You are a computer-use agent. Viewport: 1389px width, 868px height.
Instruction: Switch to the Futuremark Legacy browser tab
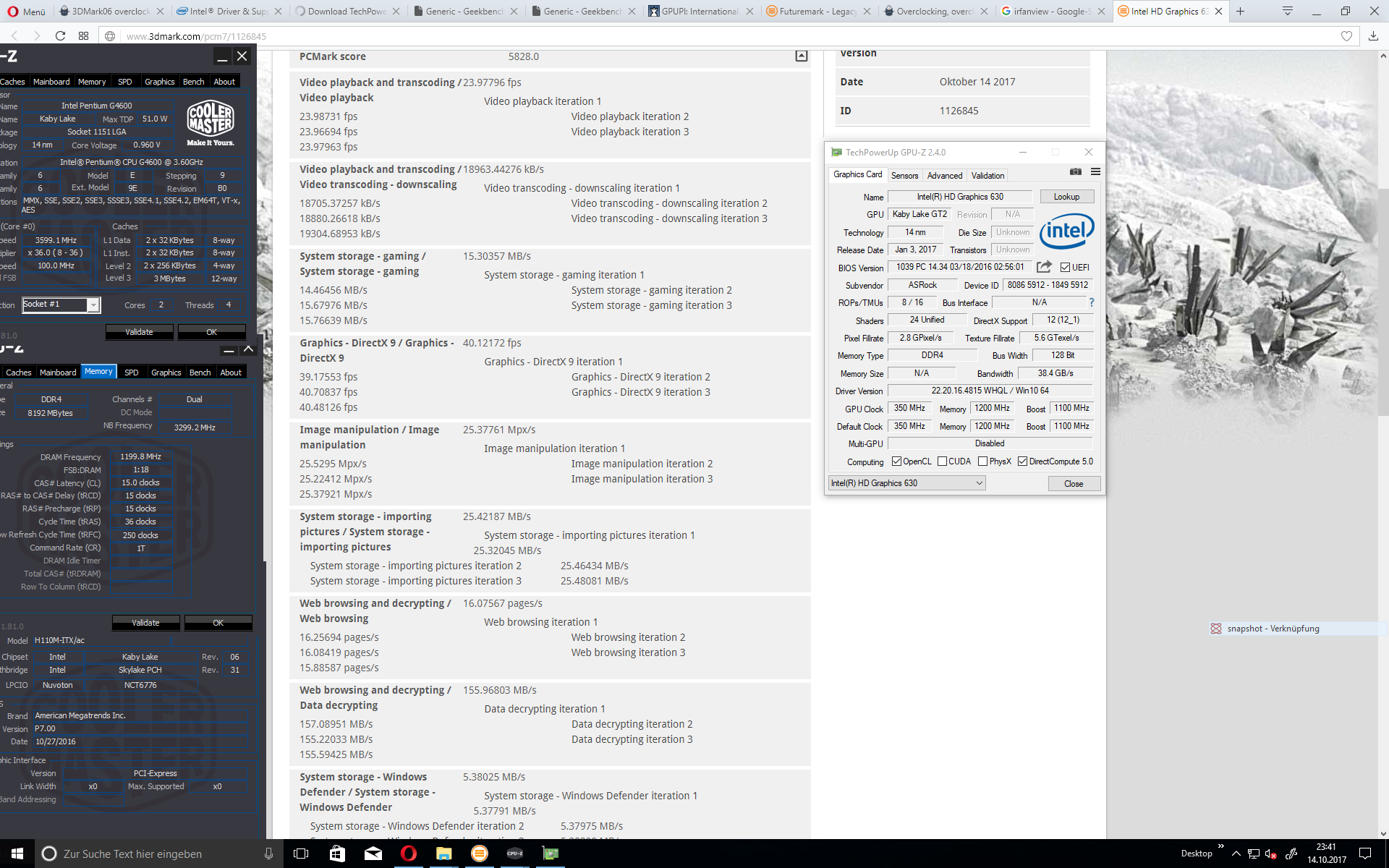coord(818,12)
